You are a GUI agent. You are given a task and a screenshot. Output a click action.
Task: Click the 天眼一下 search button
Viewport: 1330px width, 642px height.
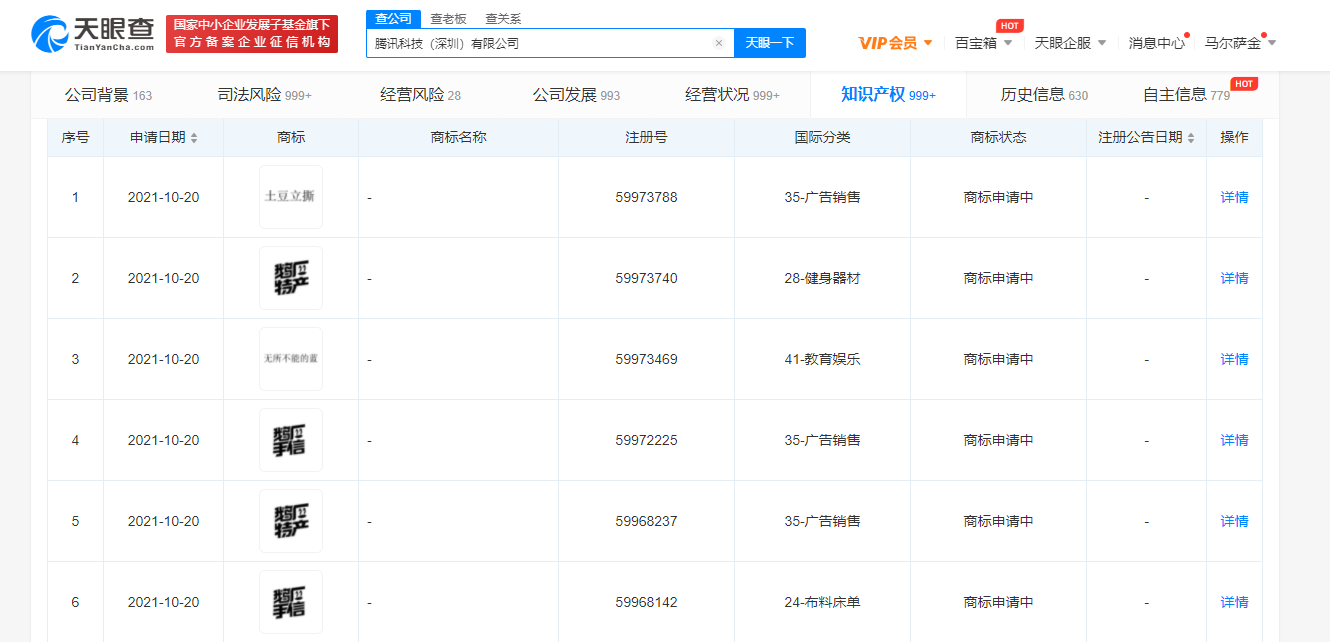pyautogui.click(x=769, y=43)
